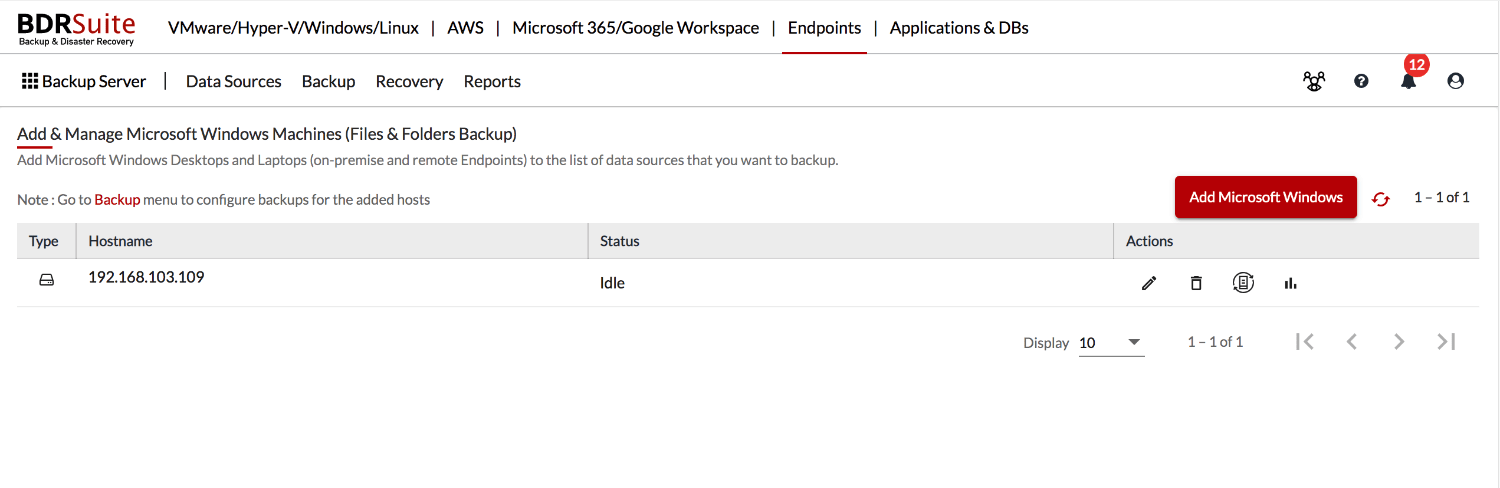Edit the 192.168.103.109 host with pencil icon
Image resolution: width=1500 pixels, height=488 pixels.
(1149, 283)
